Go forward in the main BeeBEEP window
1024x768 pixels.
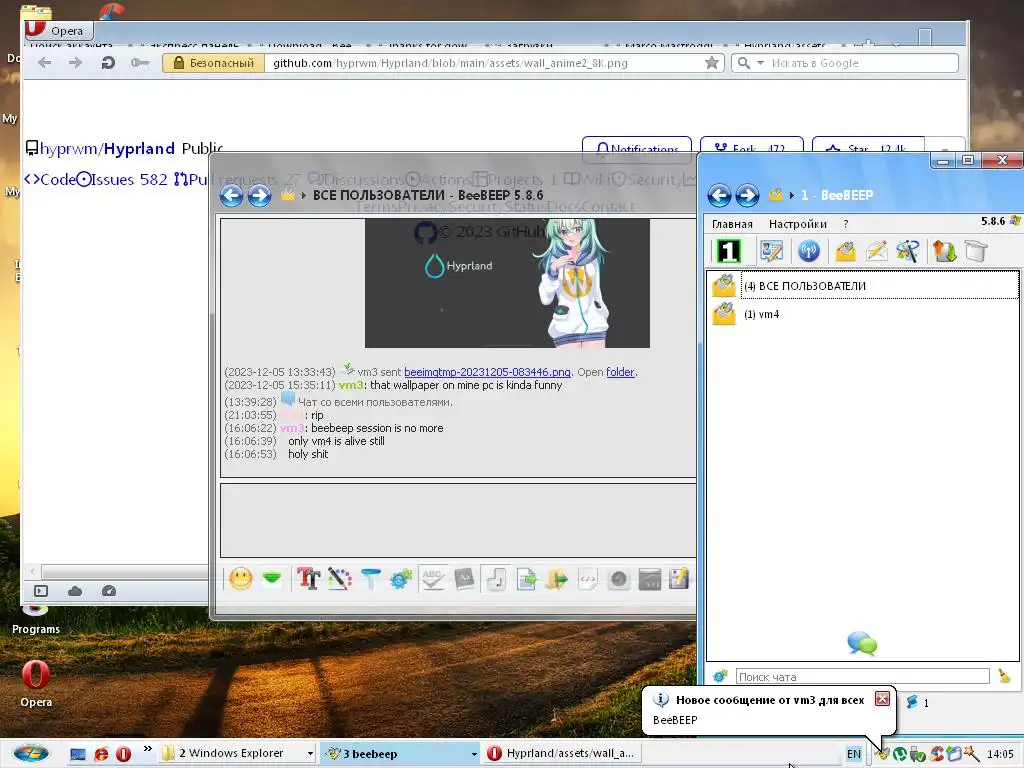[747, 195]
